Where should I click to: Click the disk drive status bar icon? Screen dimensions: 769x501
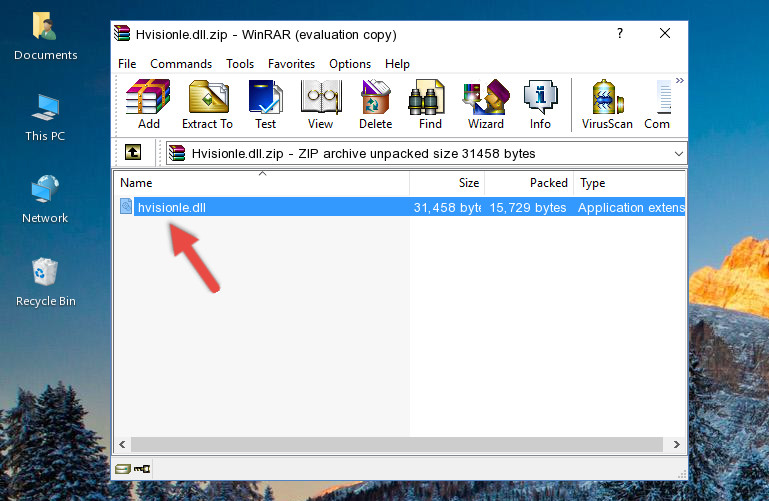(x=123, y=469)
